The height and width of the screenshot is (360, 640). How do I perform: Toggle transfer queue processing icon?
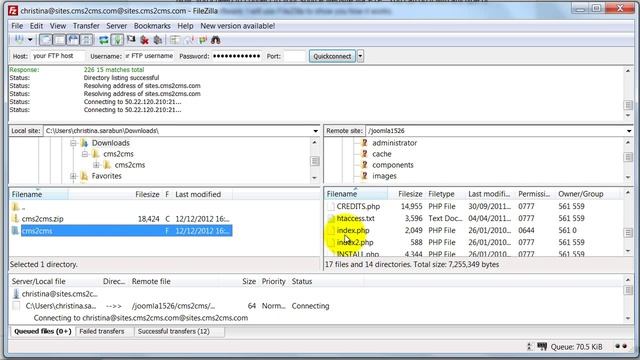[x=118, y=40]
